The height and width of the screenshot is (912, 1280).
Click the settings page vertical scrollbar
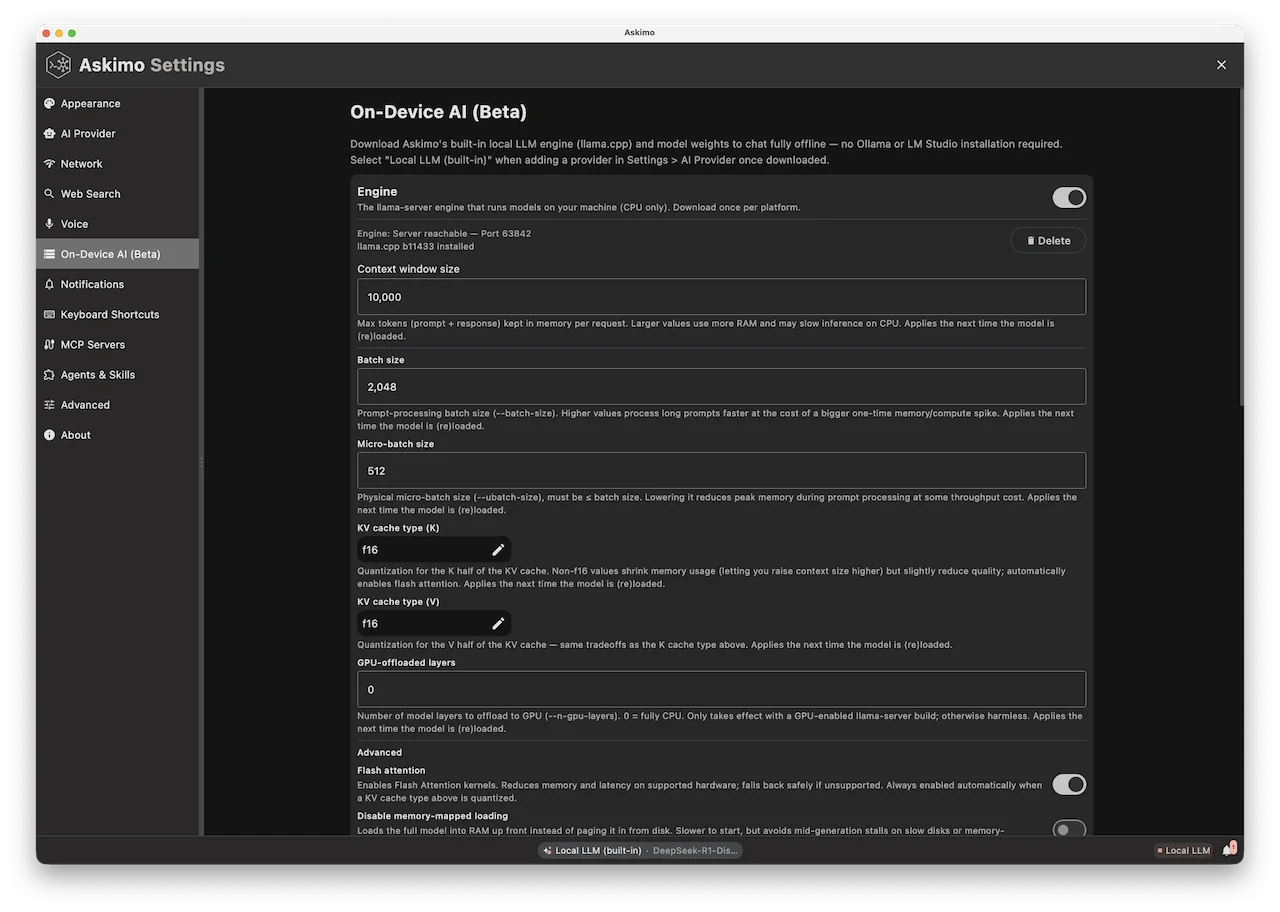coord(1241,248)
